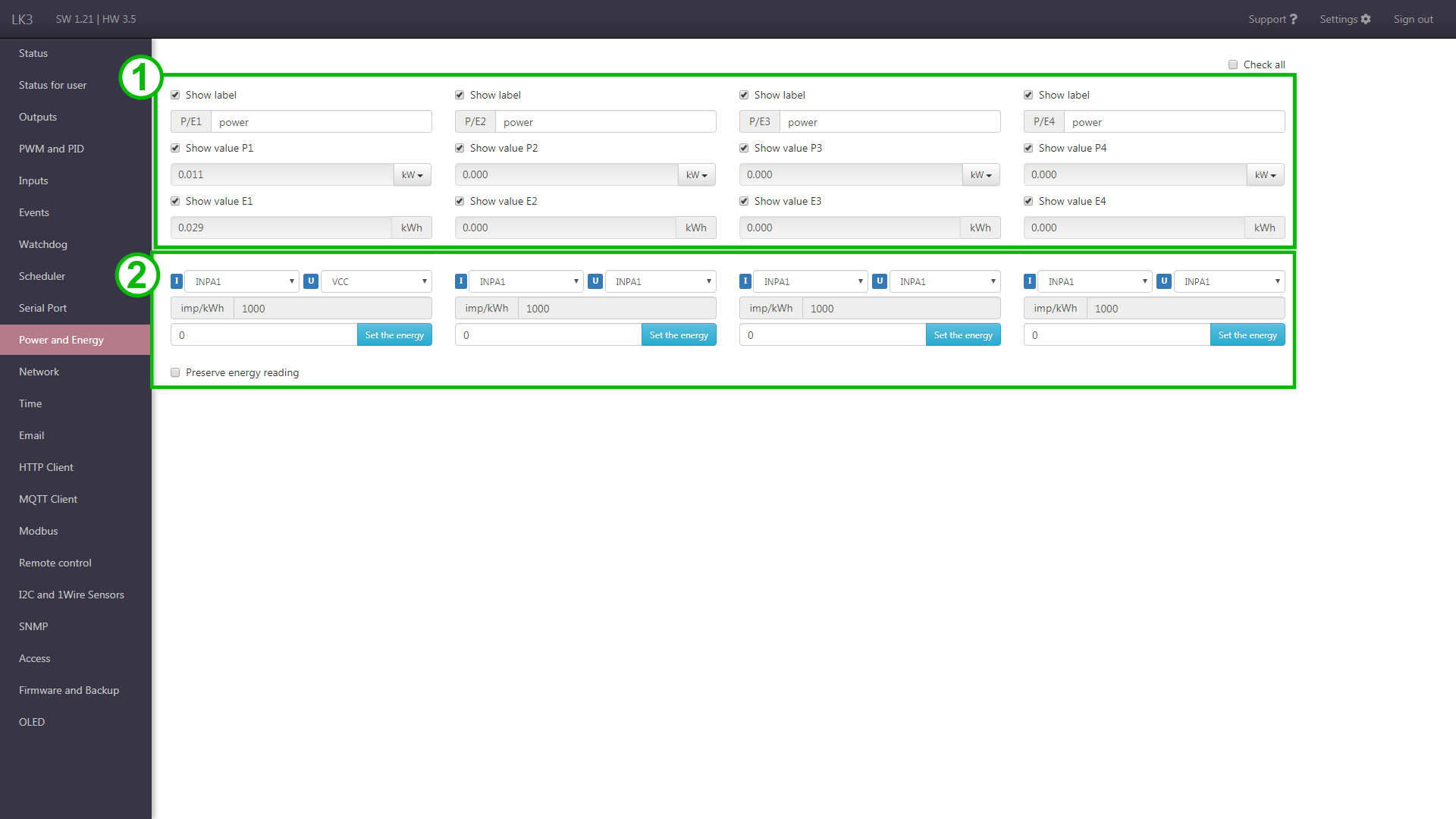Click Set the energy for P/E2
The height and width of the screenshot is (819, 1456).
tap(679, 334)
